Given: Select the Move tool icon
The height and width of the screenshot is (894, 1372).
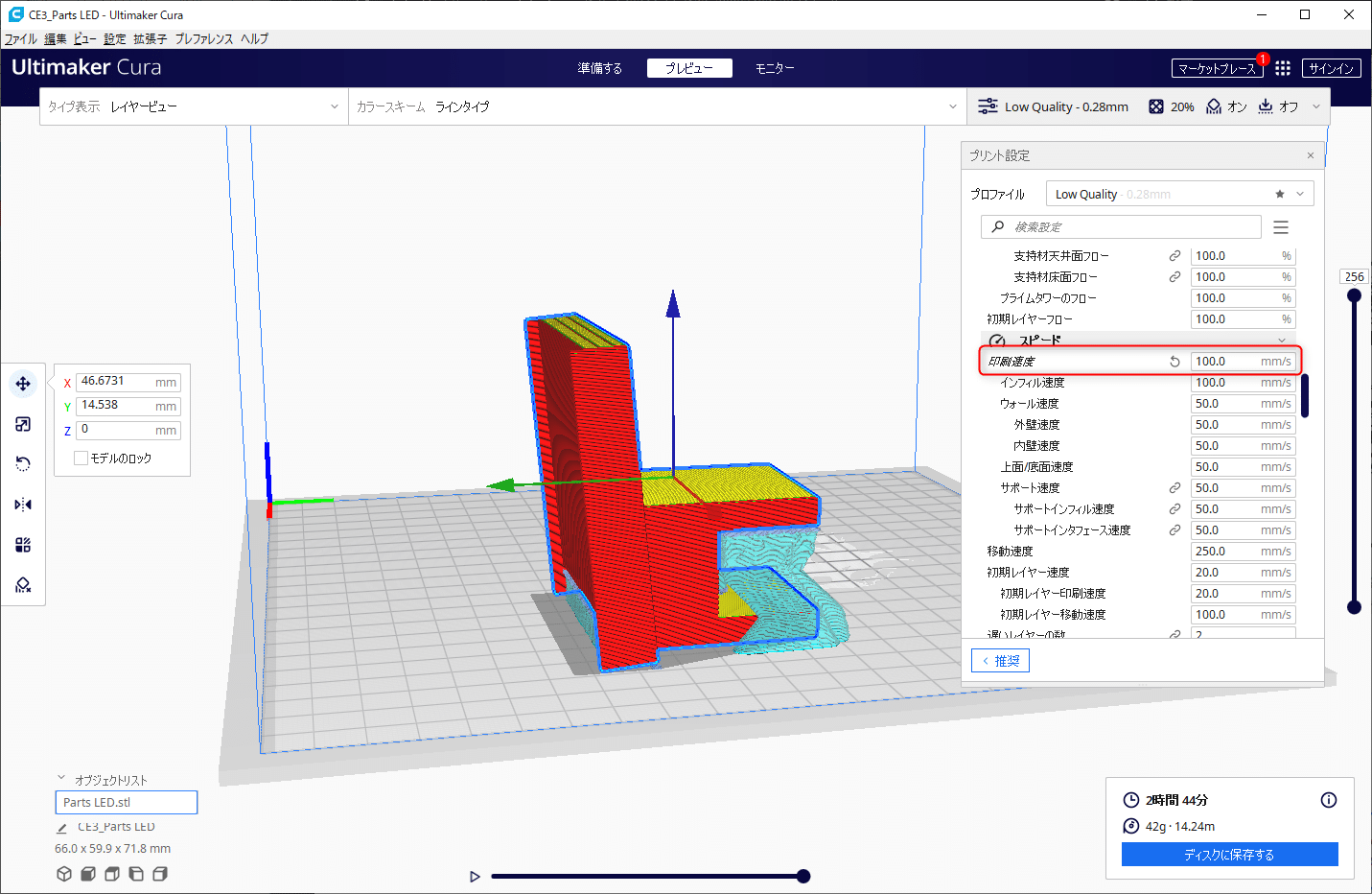Looking at the screenshot, I should point(23,384).
